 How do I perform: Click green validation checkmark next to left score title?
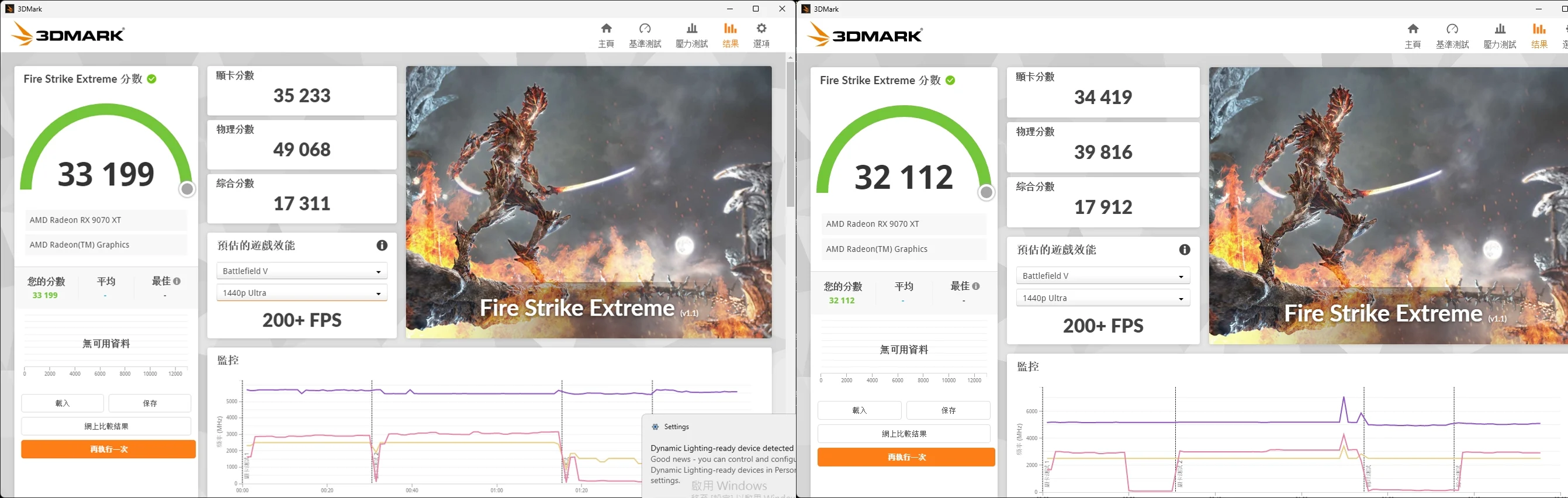151,79
